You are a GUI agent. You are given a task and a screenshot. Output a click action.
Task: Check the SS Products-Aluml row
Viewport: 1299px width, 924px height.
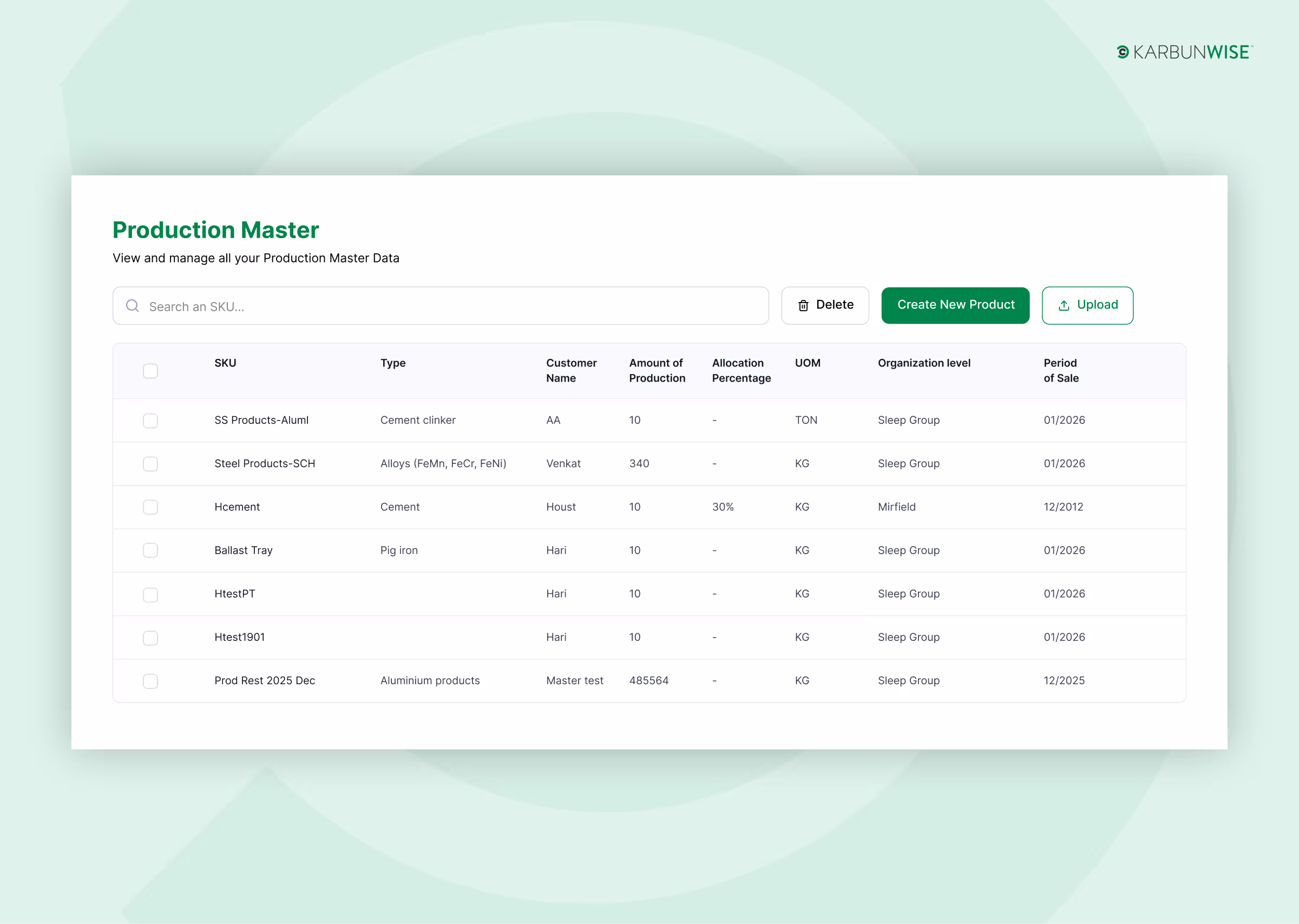coord(150,421)
